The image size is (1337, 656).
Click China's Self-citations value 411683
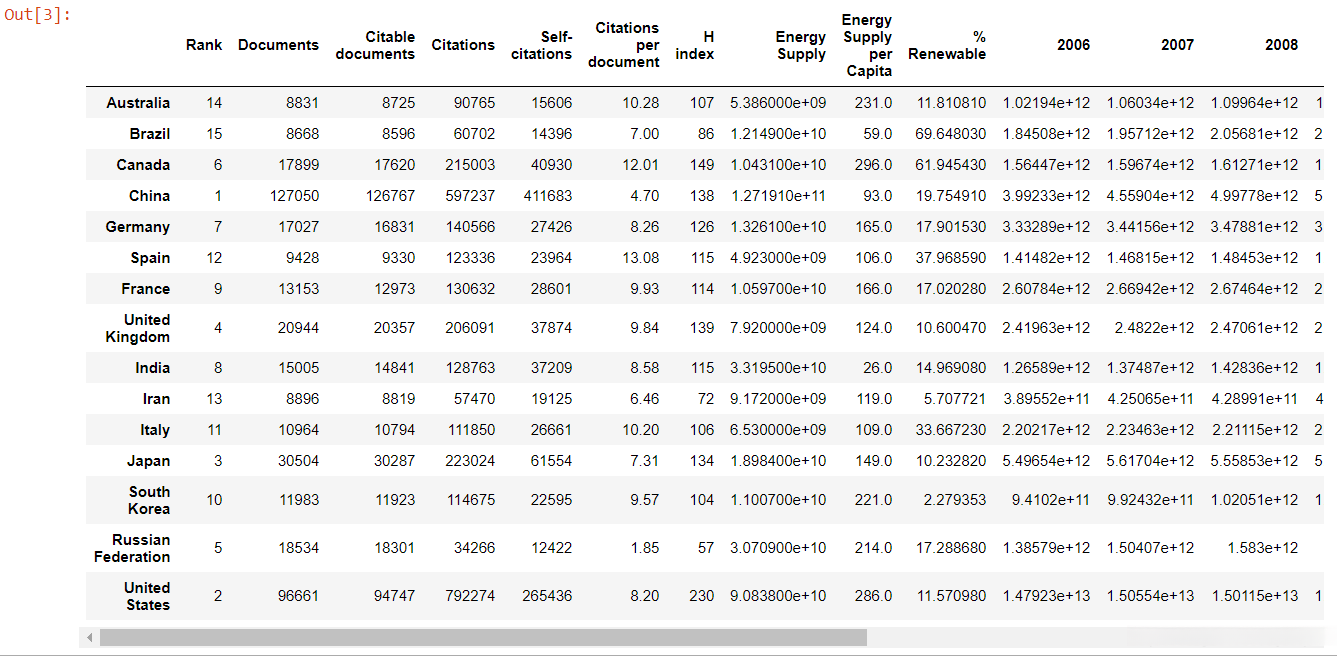coord(548,196)
